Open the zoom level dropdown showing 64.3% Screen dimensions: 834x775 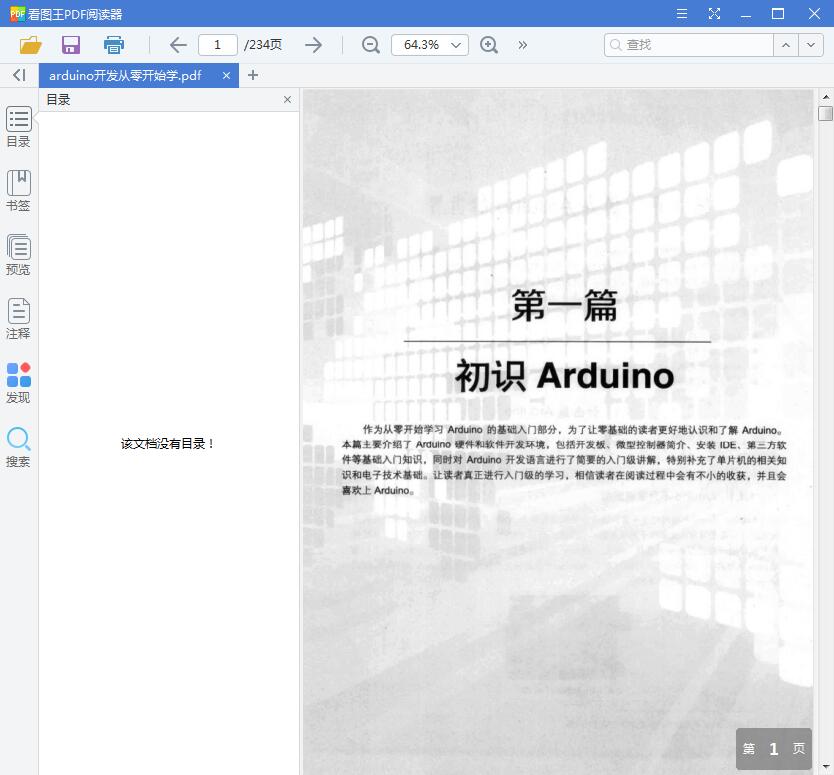tap(429, 45)
